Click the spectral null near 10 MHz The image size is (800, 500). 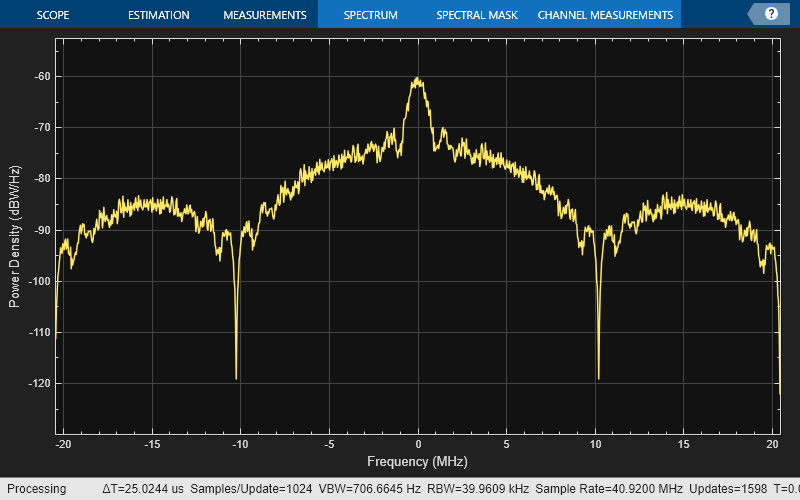(x=598, y=375)
